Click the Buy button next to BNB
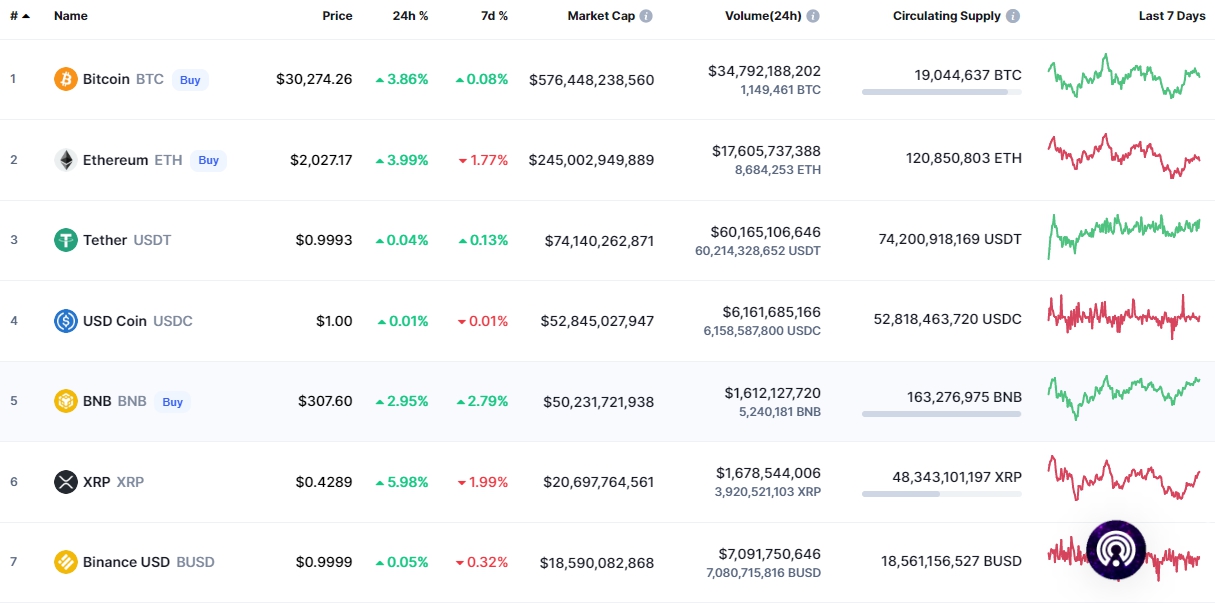The width and height of the screenshot is (1215, 603). coord(173,402)
